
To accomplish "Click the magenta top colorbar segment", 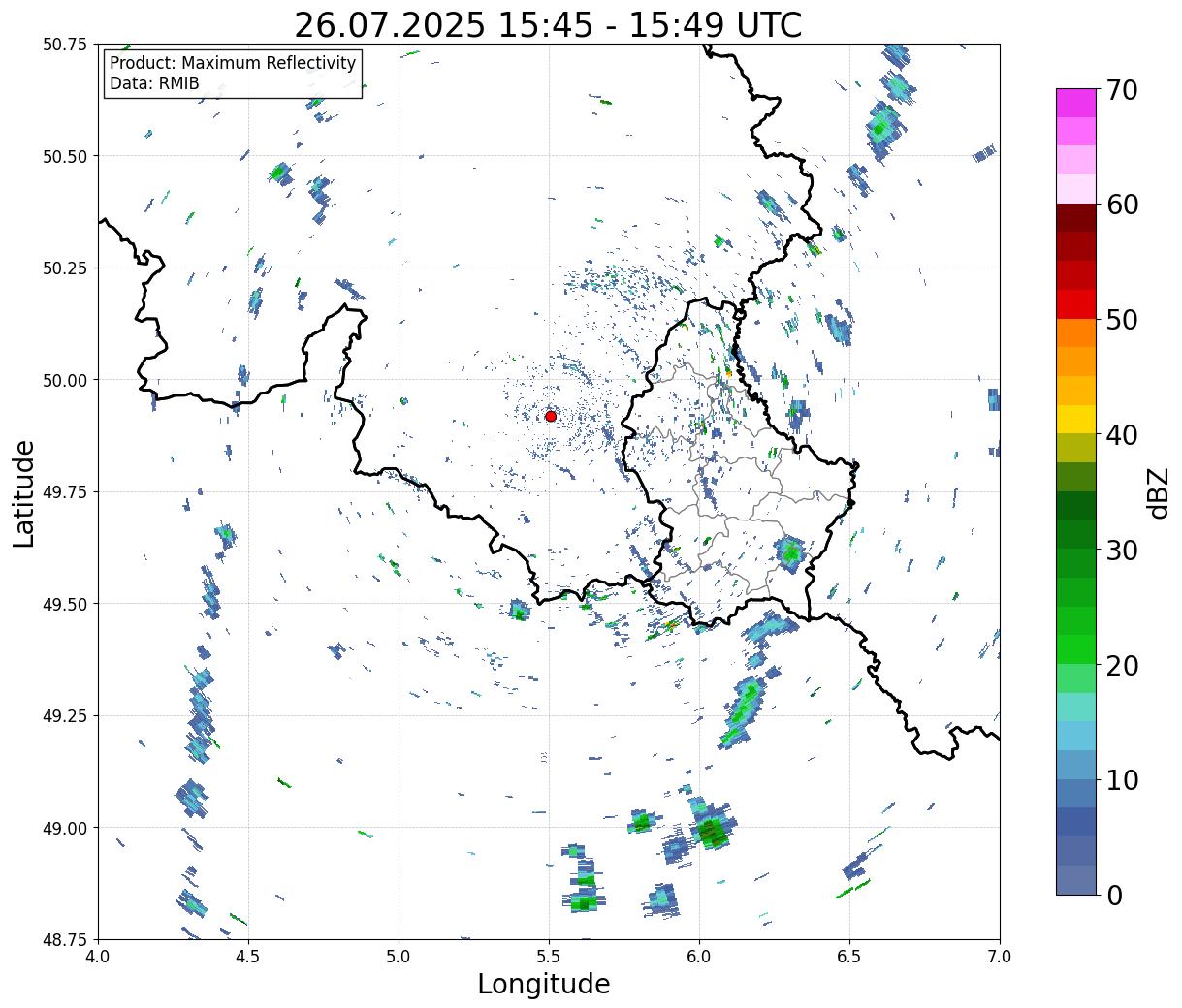I will tap(1076, 103).
